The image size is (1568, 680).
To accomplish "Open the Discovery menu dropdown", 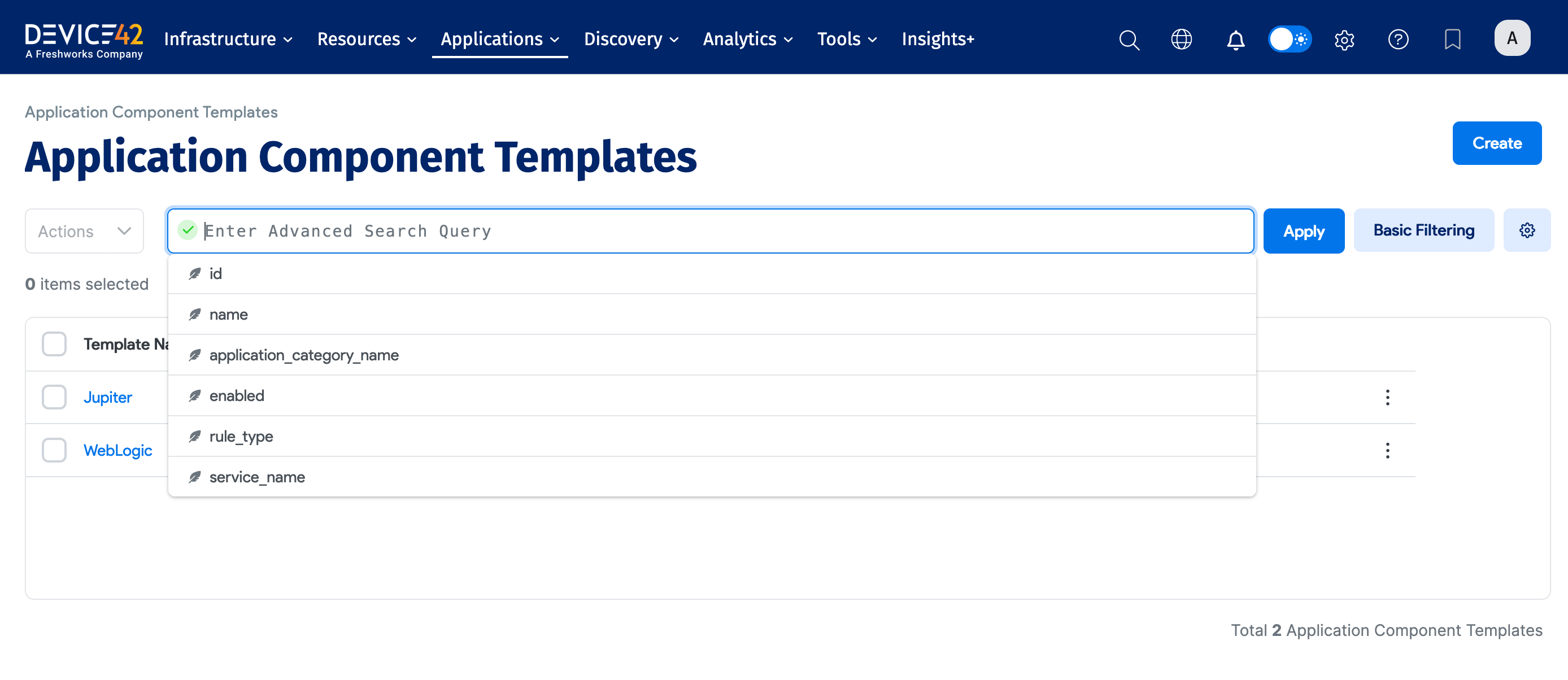I will [x=630, y=39].
